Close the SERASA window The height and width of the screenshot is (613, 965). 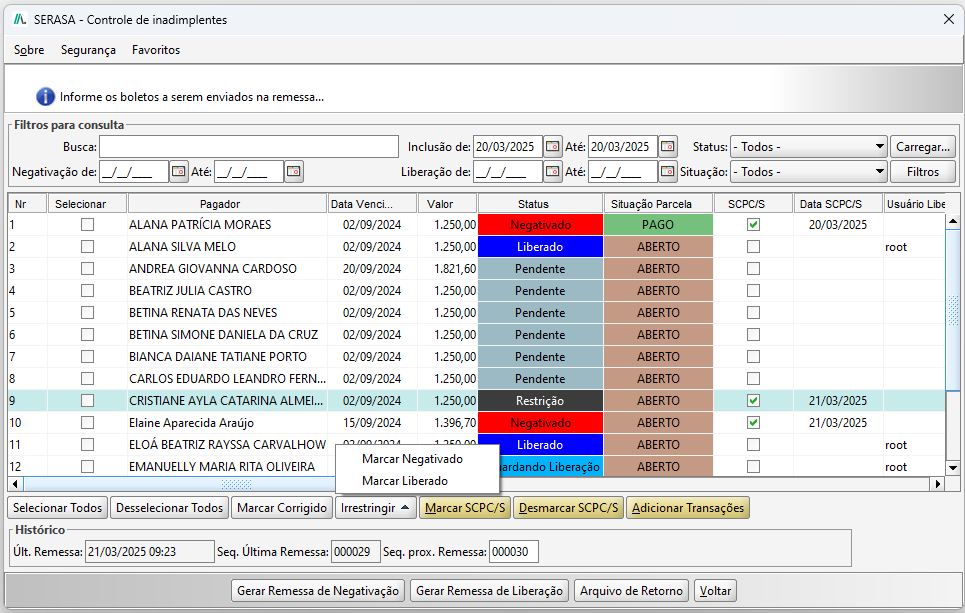(948, 19)
